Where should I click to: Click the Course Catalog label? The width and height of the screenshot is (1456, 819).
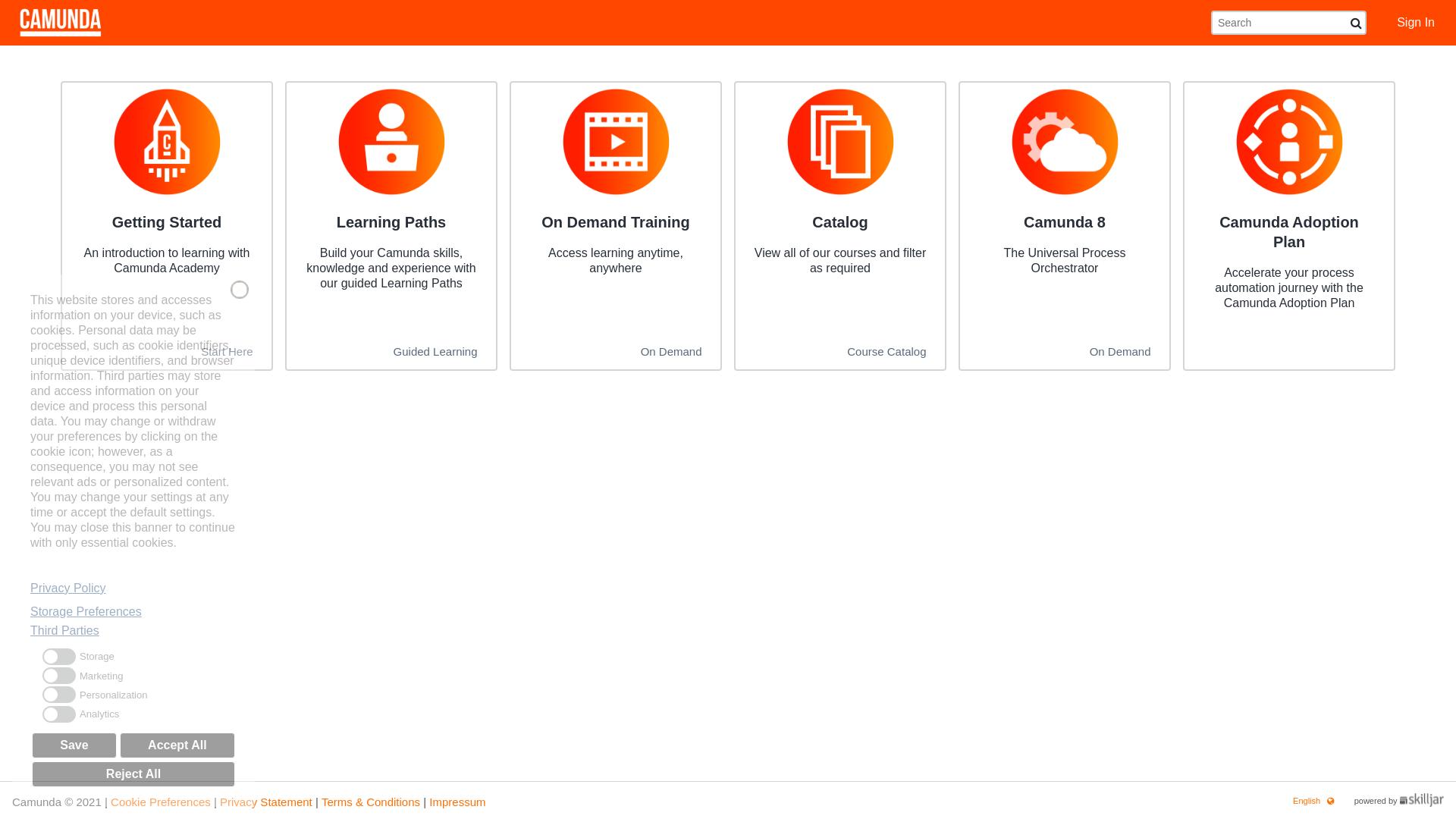click(886, 352)
